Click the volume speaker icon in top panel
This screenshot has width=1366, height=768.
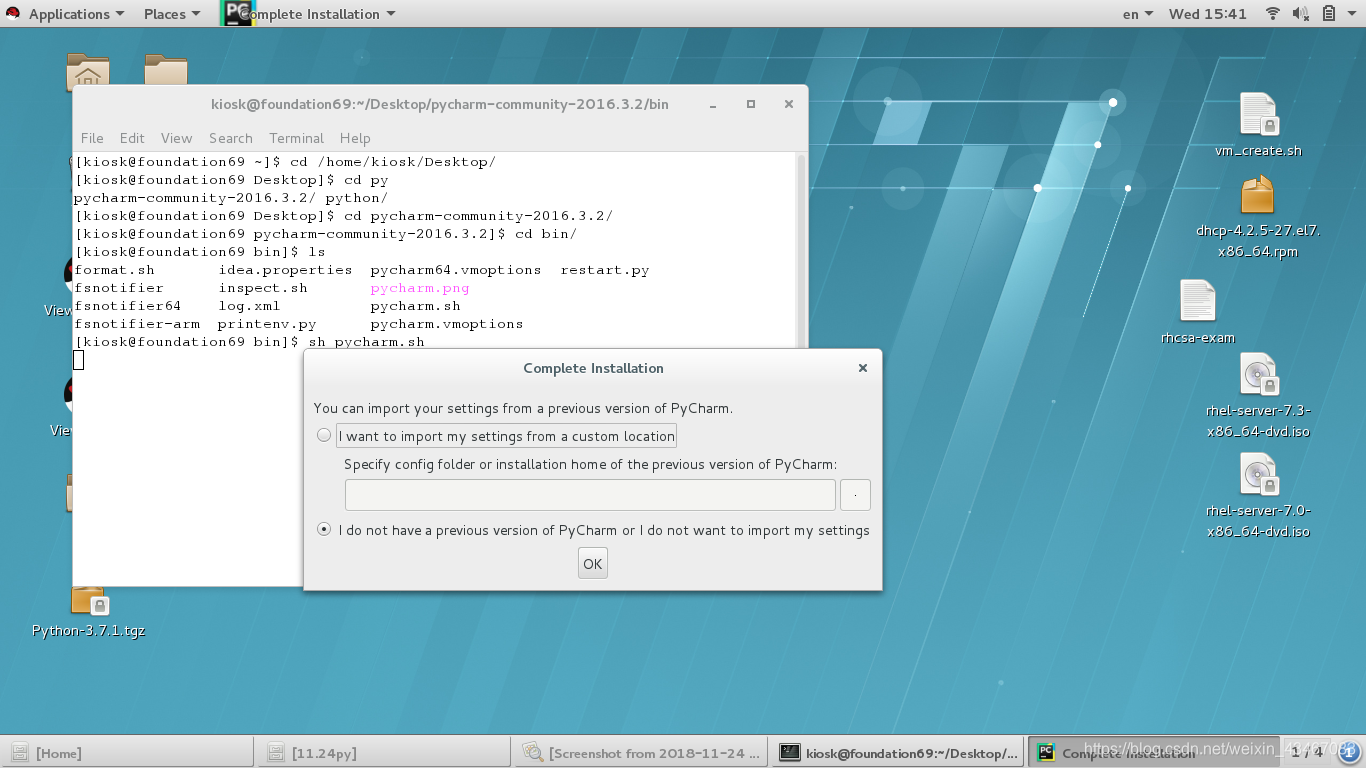(1301, 14)
